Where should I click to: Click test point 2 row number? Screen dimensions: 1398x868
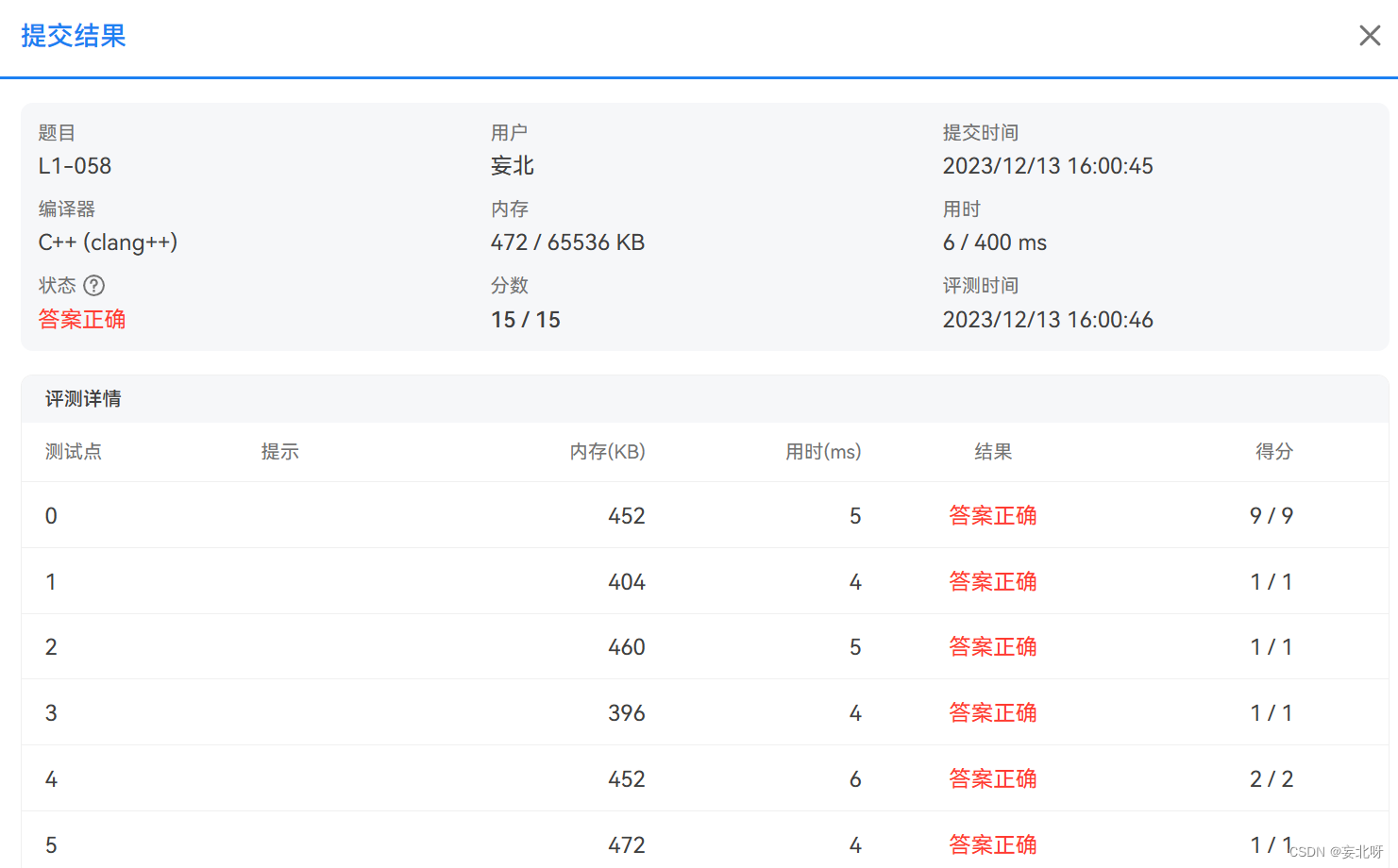point(51,647)
